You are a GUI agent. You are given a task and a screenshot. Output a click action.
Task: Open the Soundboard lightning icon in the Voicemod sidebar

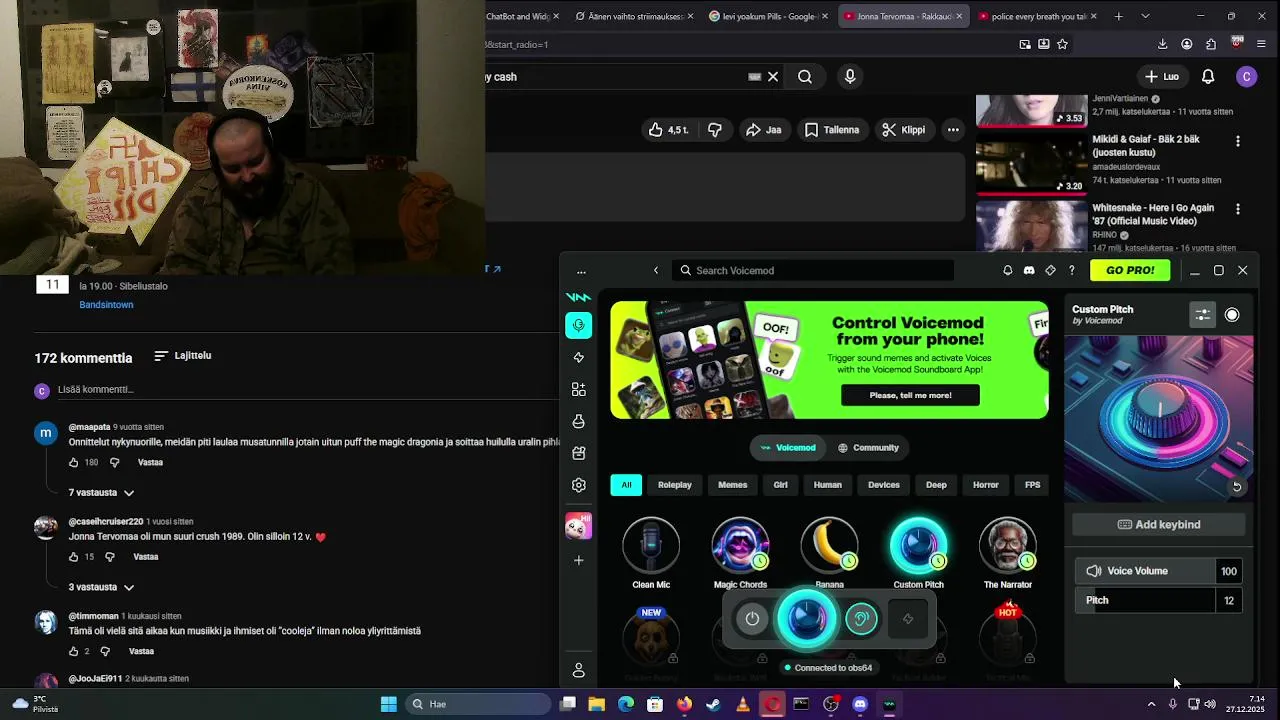point(578,357)
